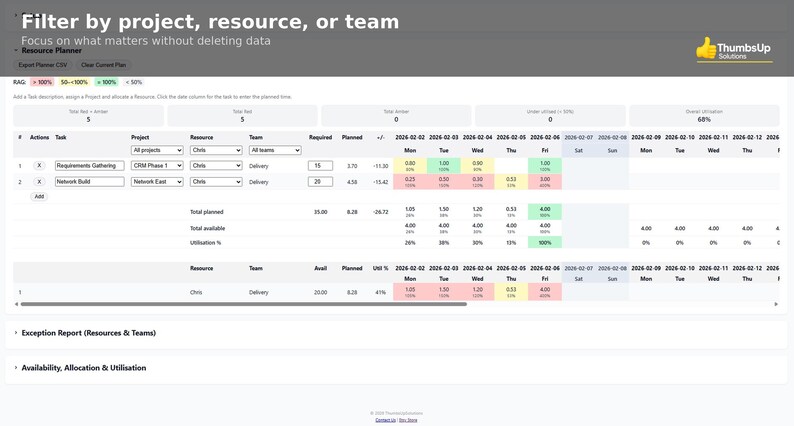Click Clear Current Plan button
This screenshot has width=794, height=426.
pos(103,65)
